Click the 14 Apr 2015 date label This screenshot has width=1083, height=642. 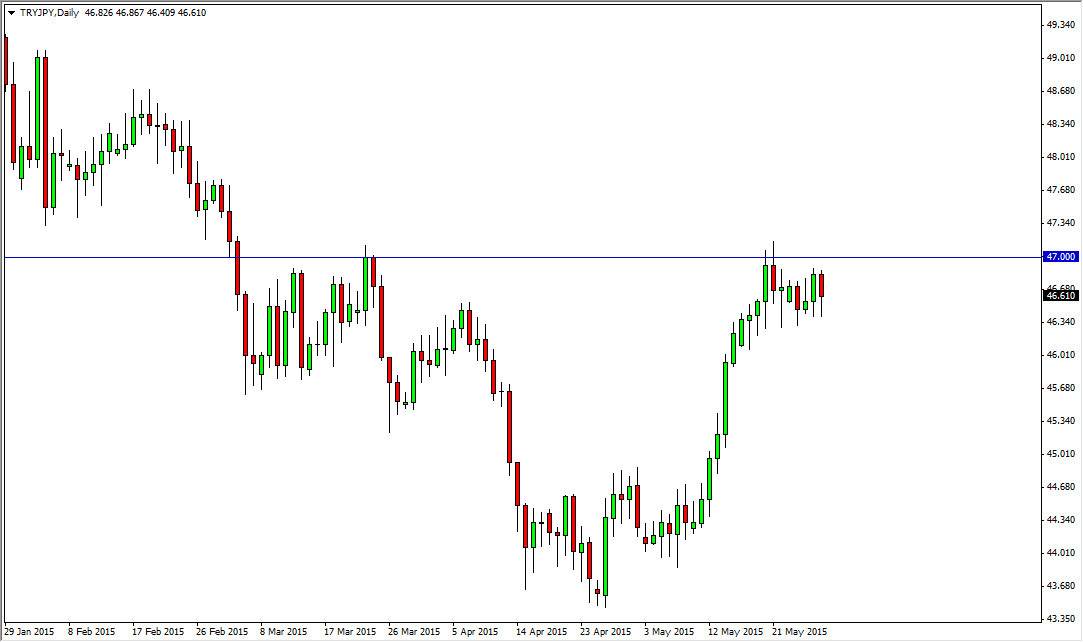pos(542,632)
